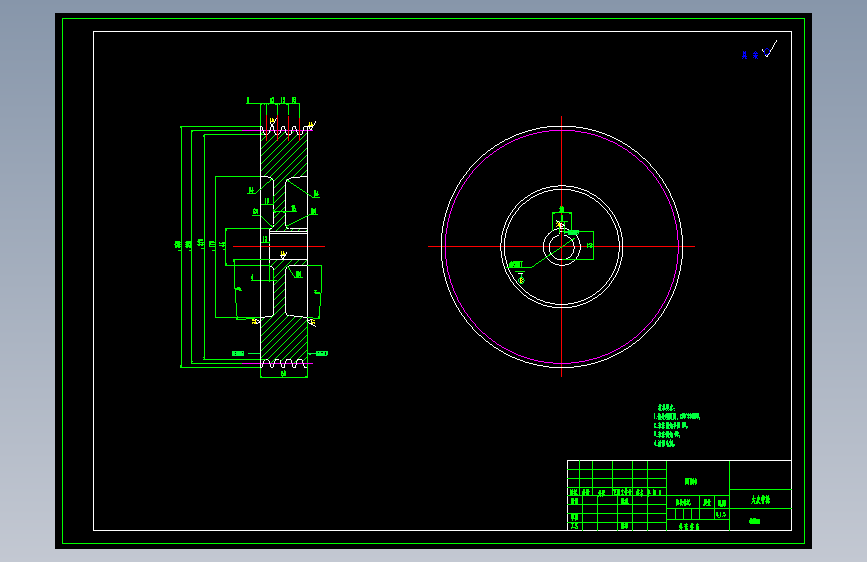Pick the top V-groove profile of section
The height and width of the screenshot is (562, 867).
point(284,131)
